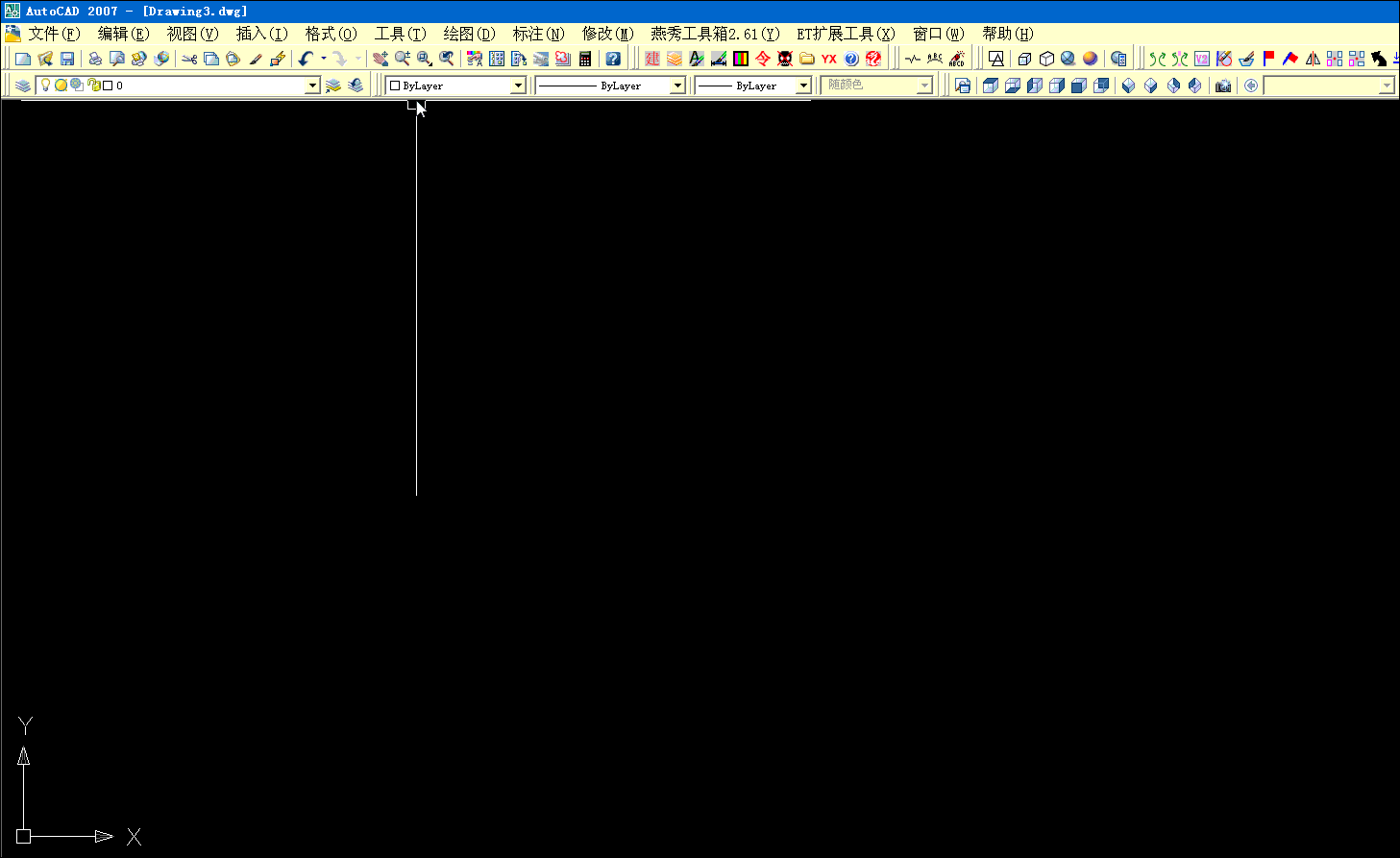Screen dimensions: 1400x858
Task: Select the Match Properties tool
Action: point(256,58)
